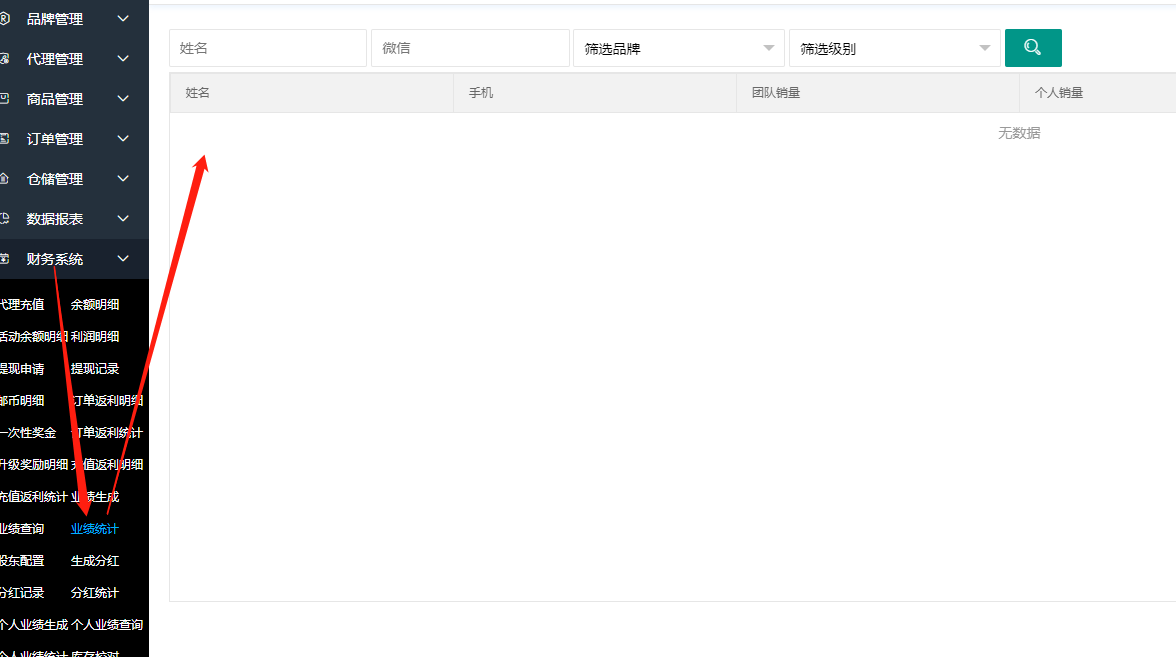Click the 订单管理 sidebar icon
Viewport: 1176px width, 657px height.
[x=5, y=139]
